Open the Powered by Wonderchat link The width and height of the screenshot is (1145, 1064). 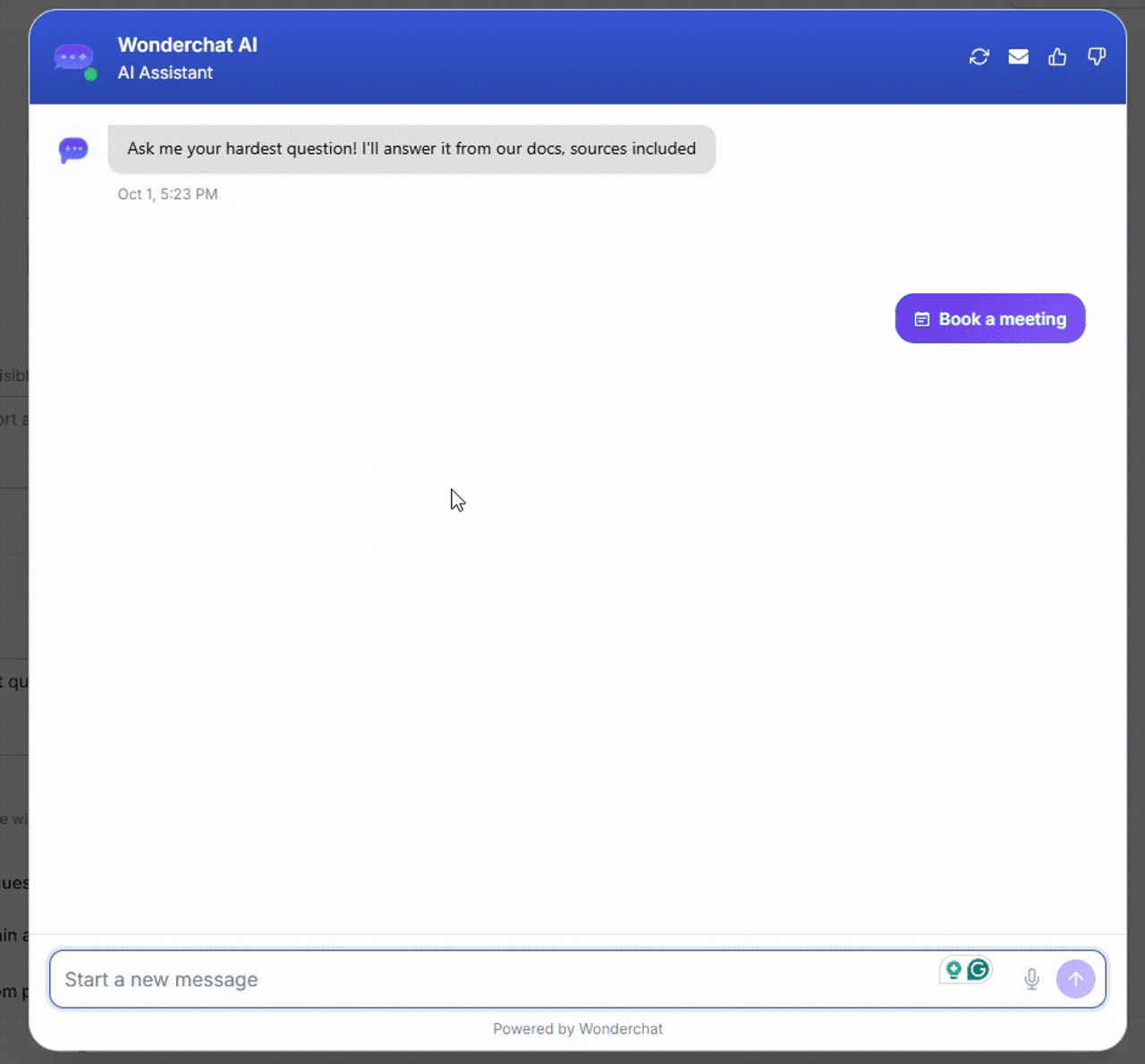(578, 1029)
